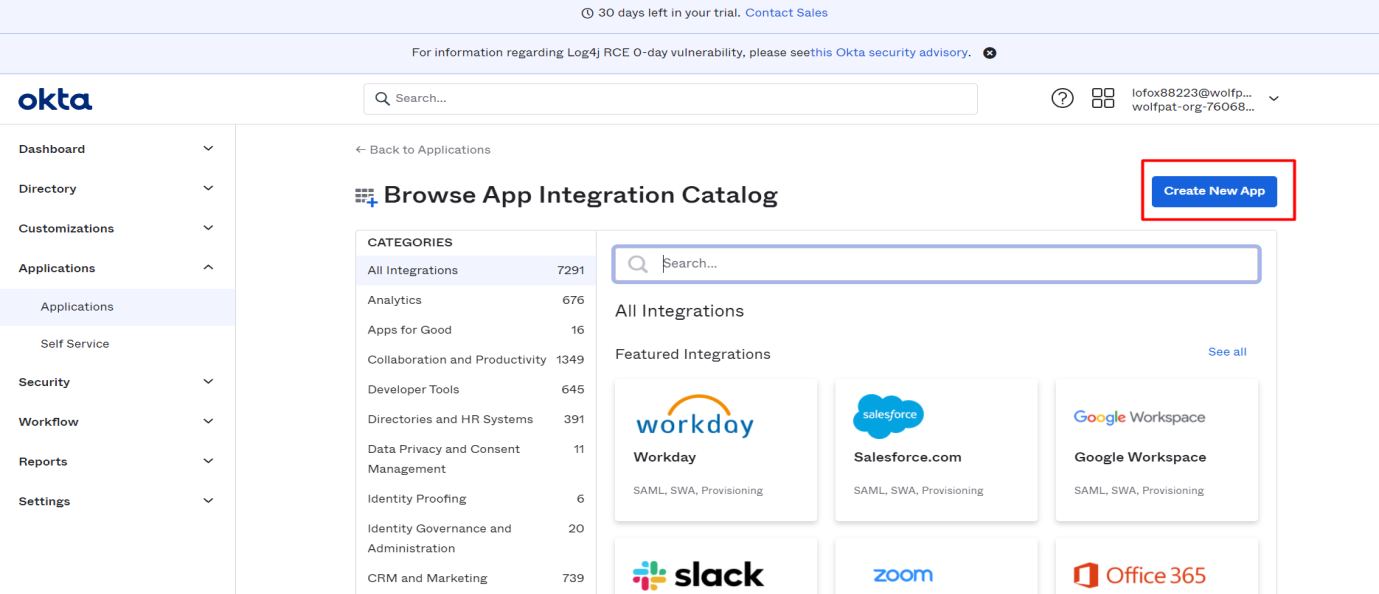
Task: Expand the Dashboard menu
Action: pyautogui.click(x=117, y=149)
